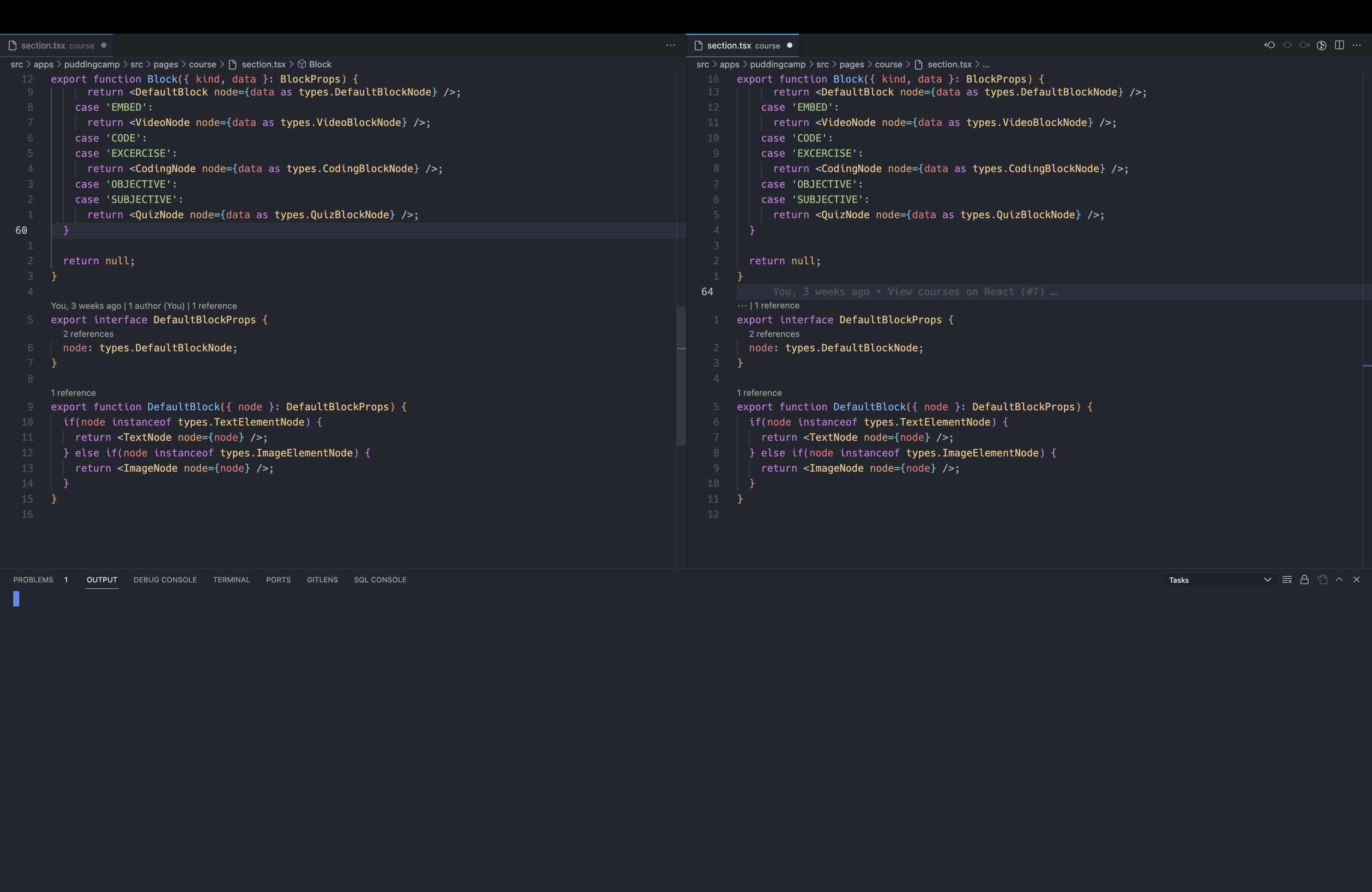This screenshot has width=1372, height=892.
Task: Click src root in right breadcrumb
Action: pyautogui.click(x=703, y=64)
